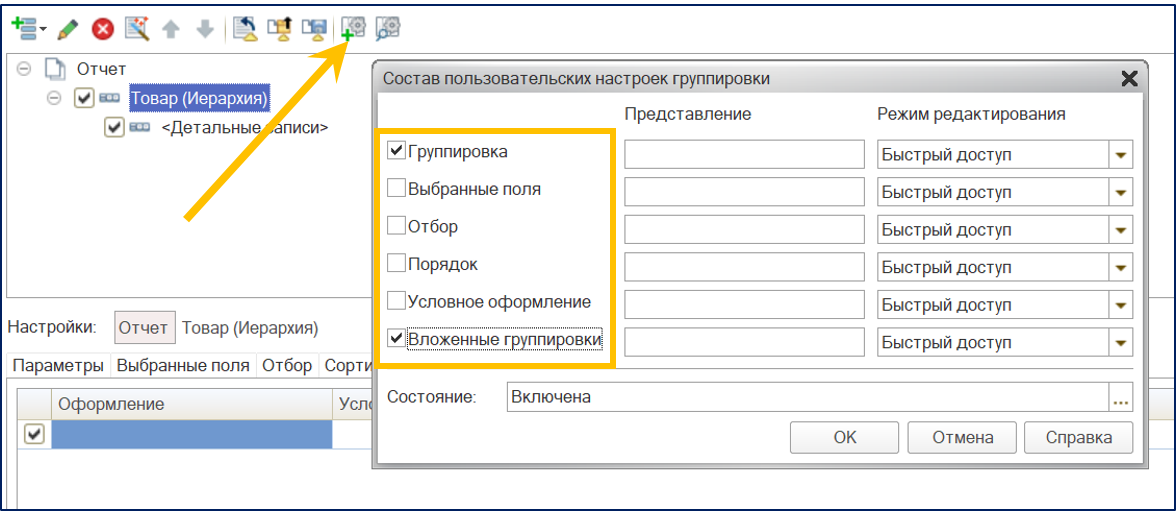The image size is (1176, 511).
Task: Open the edit mode dropdown for Группировка row
Action: pos(1120,155)
